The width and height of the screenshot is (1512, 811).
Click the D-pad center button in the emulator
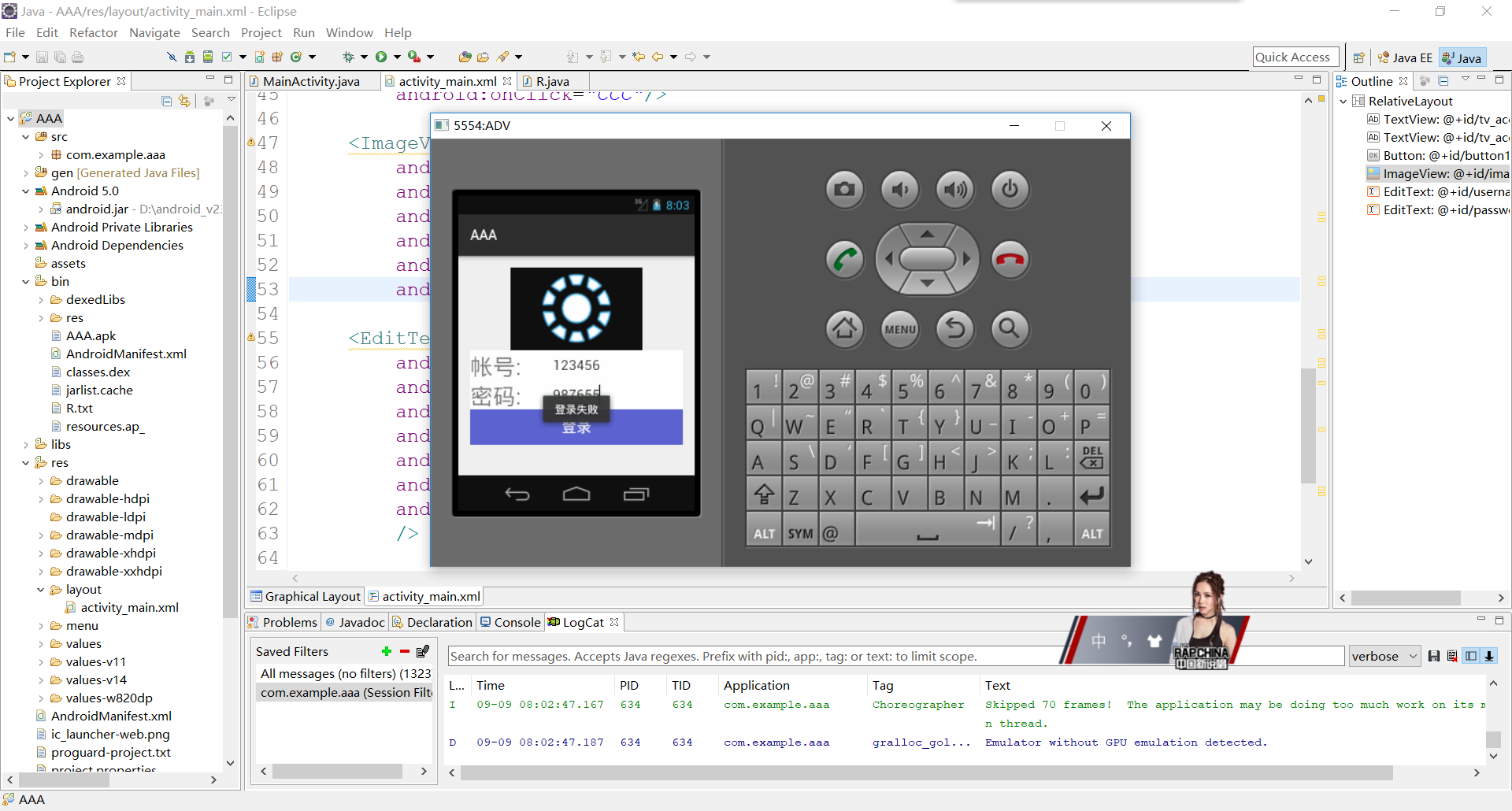[927, 259]
